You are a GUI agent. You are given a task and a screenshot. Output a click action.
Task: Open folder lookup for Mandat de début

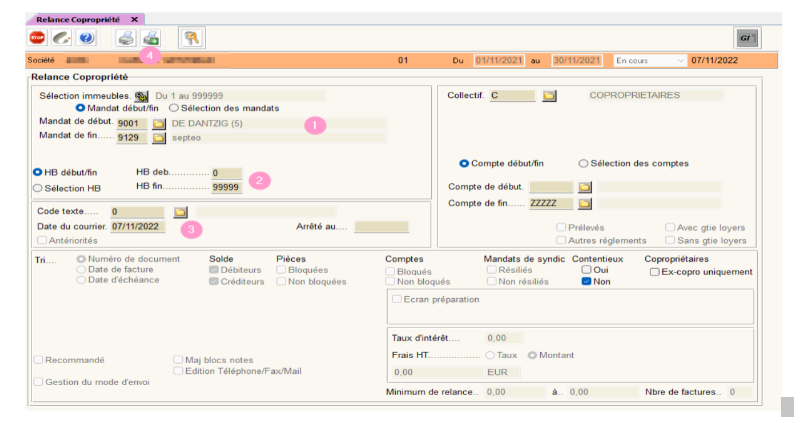158,124
